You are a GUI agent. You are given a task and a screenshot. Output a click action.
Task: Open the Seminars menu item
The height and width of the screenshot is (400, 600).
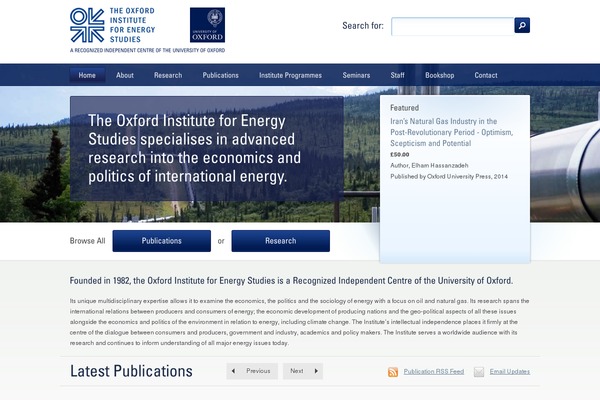click(x=356, y=75)
